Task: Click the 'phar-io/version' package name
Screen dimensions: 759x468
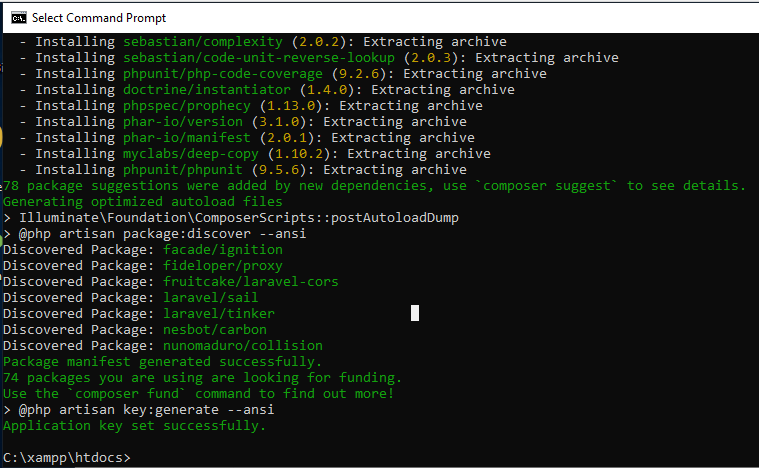Action: point(183,121)
